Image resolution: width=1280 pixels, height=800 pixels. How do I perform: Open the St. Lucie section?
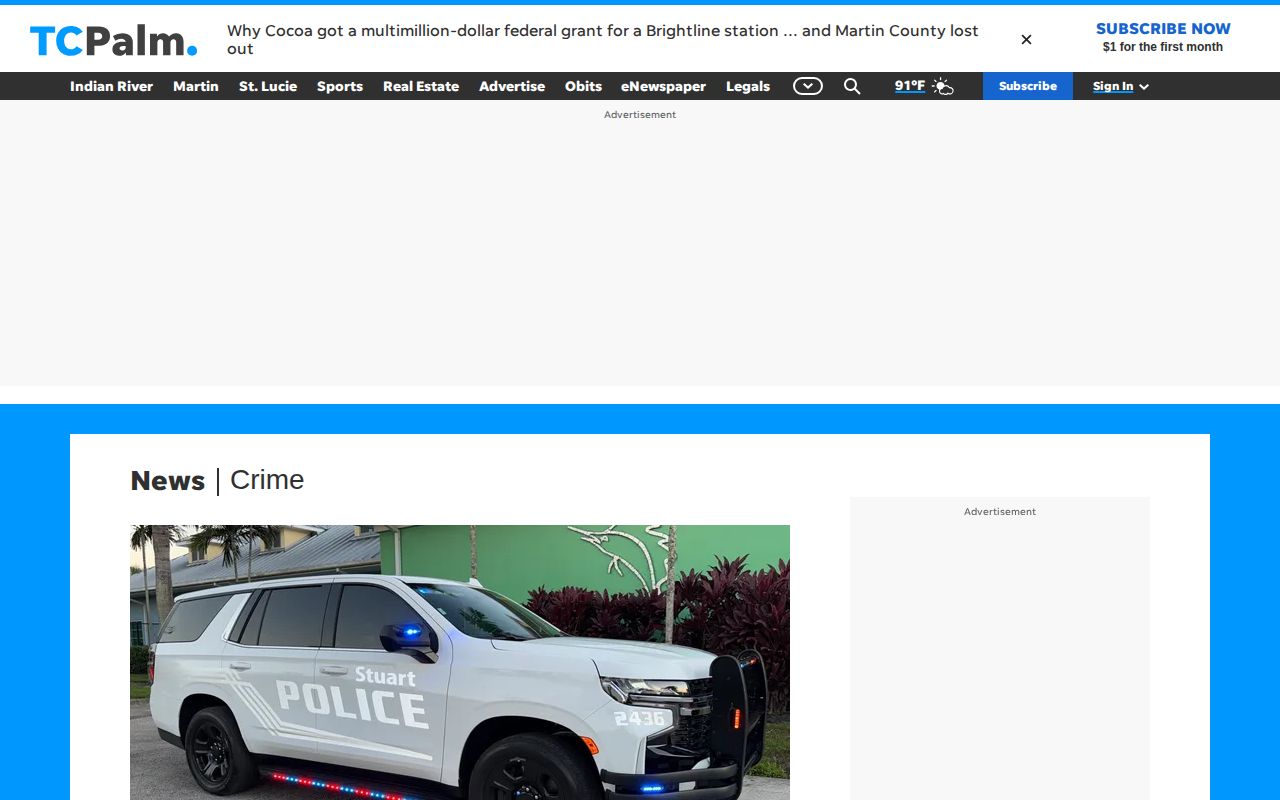point(268,86)
